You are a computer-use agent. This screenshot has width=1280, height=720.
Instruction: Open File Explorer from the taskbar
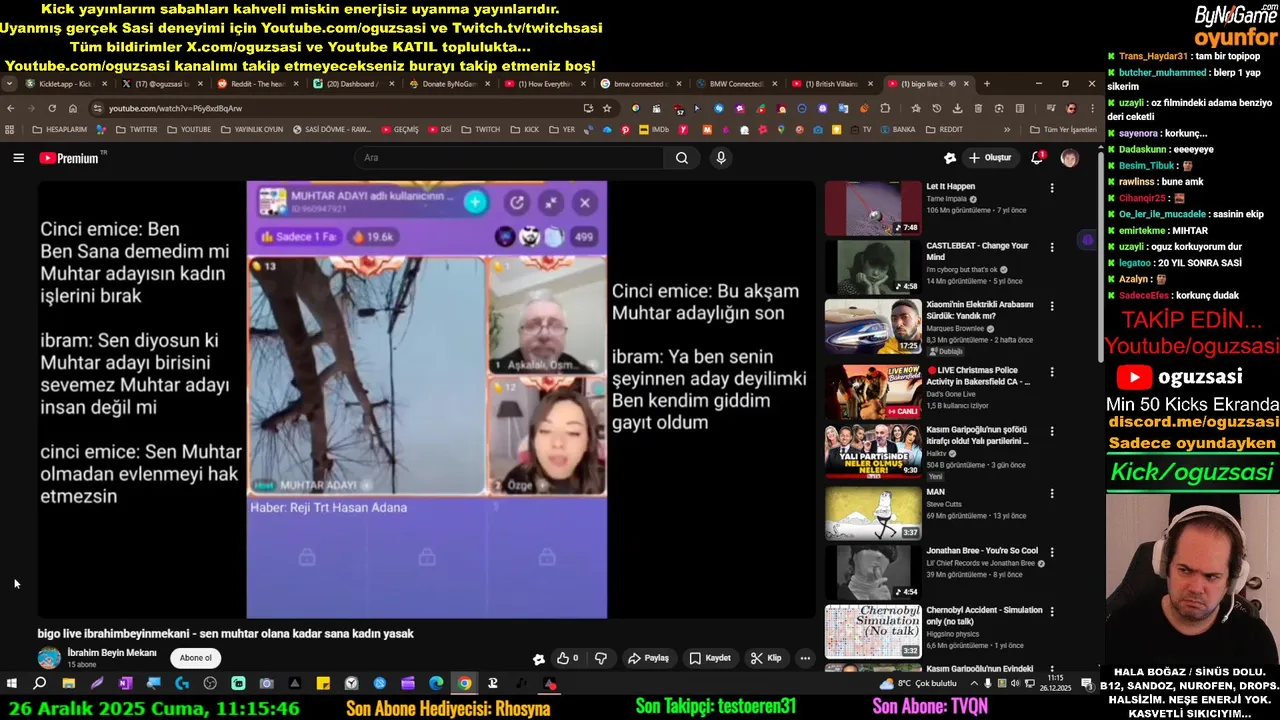click(68, 684)
